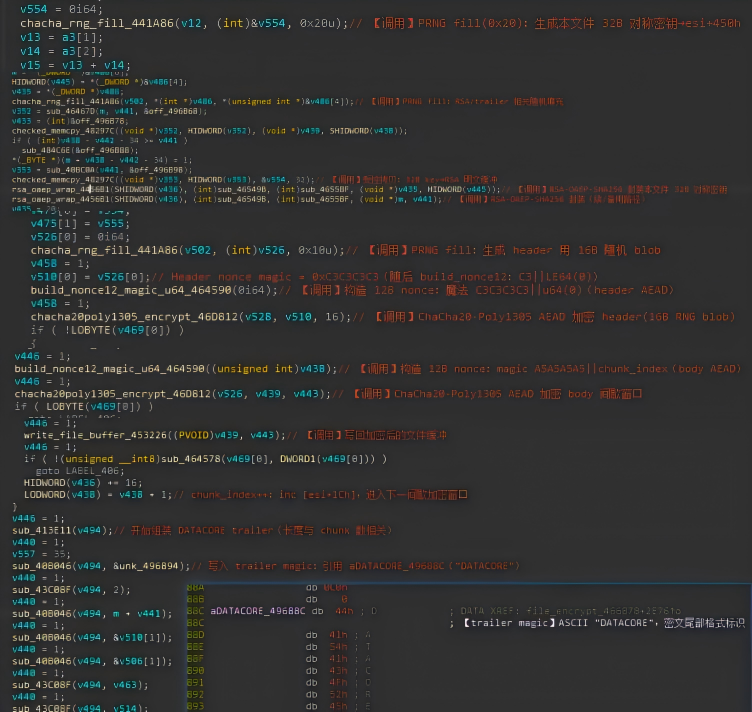Select the line "v433 = (int)&off_496B78;"
This screenshot has height=712, width=752.
[70, 121]
